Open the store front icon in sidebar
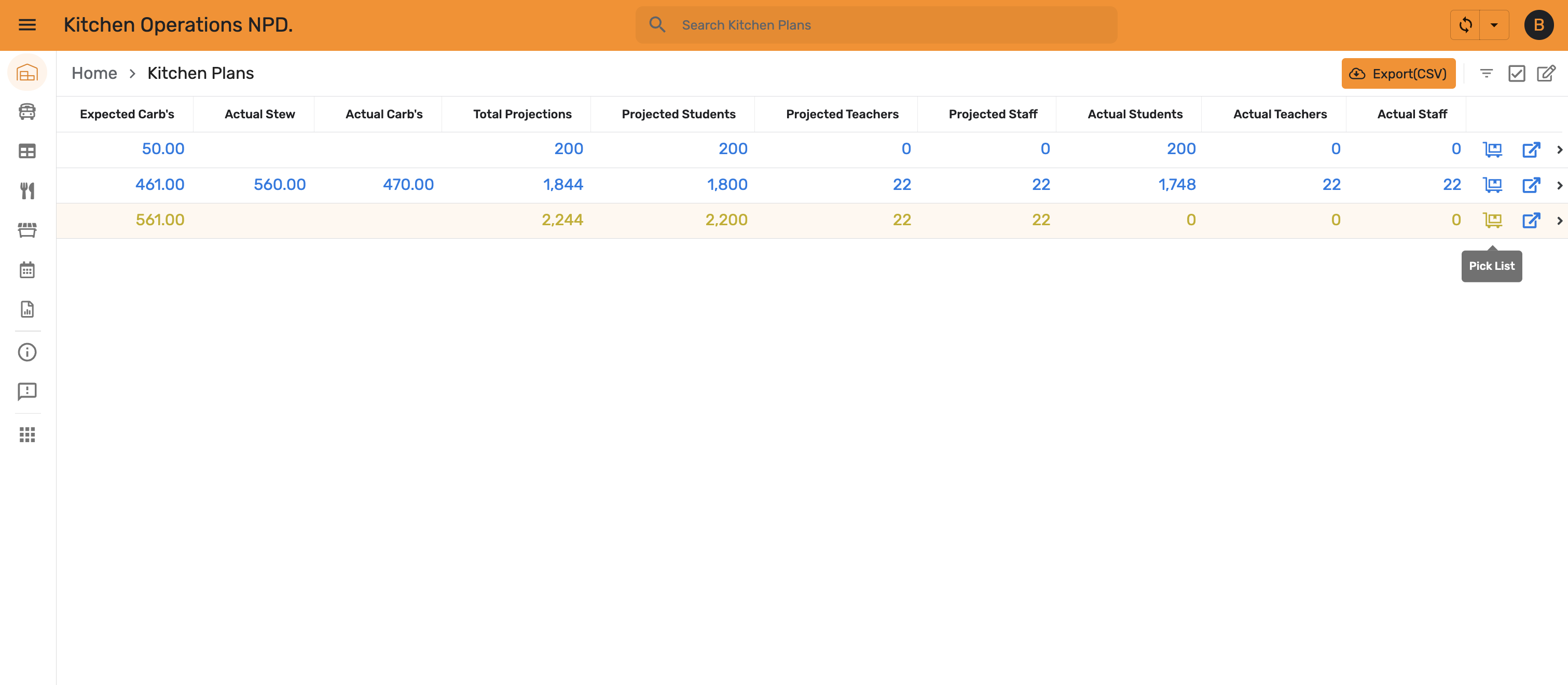Image resolution: width=1568 pixels, height=685 pixels. click(x=27, y=230)
